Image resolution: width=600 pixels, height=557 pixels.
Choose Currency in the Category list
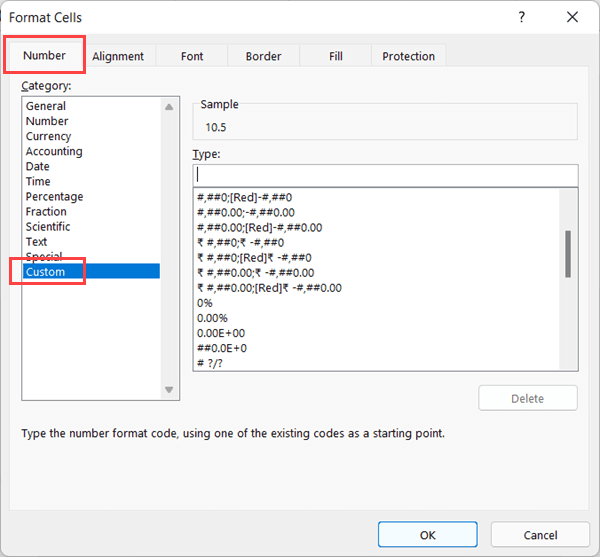point(48,136)
